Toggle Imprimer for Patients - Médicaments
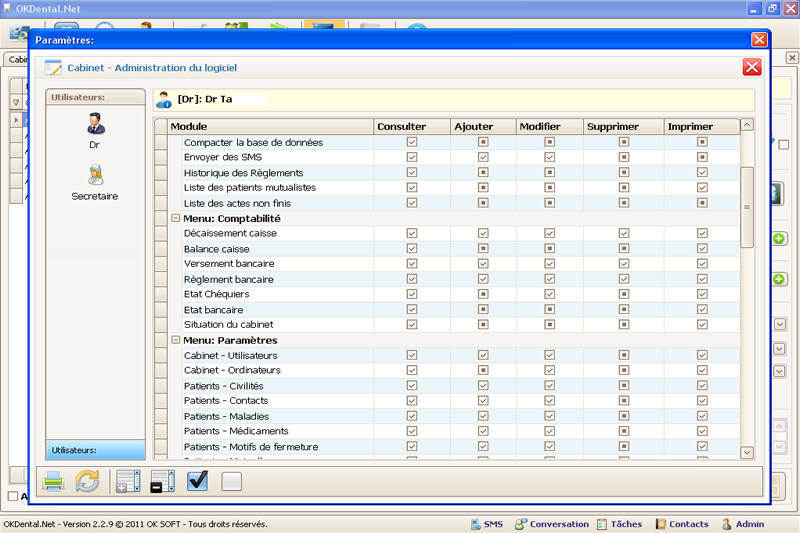This screenshot has height=533, width=800. click(x=702, y=431)
